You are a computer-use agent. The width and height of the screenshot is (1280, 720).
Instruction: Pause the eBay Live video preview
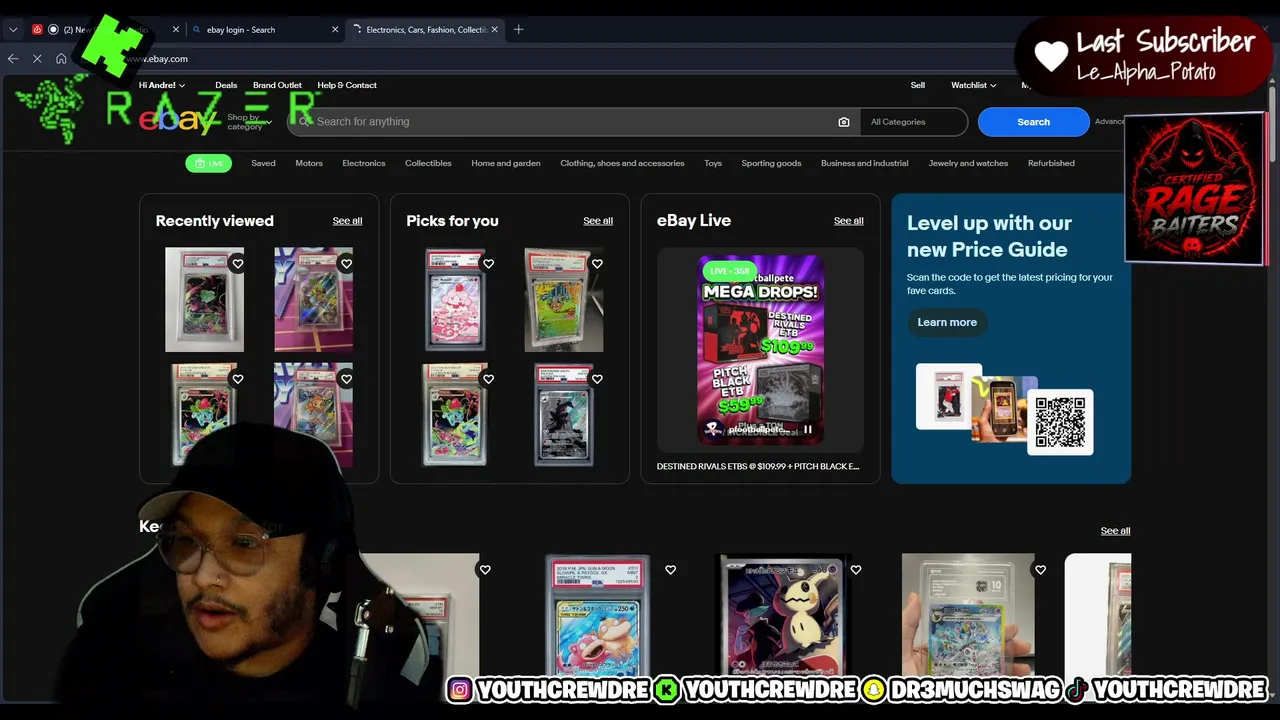tap(808, 430)
